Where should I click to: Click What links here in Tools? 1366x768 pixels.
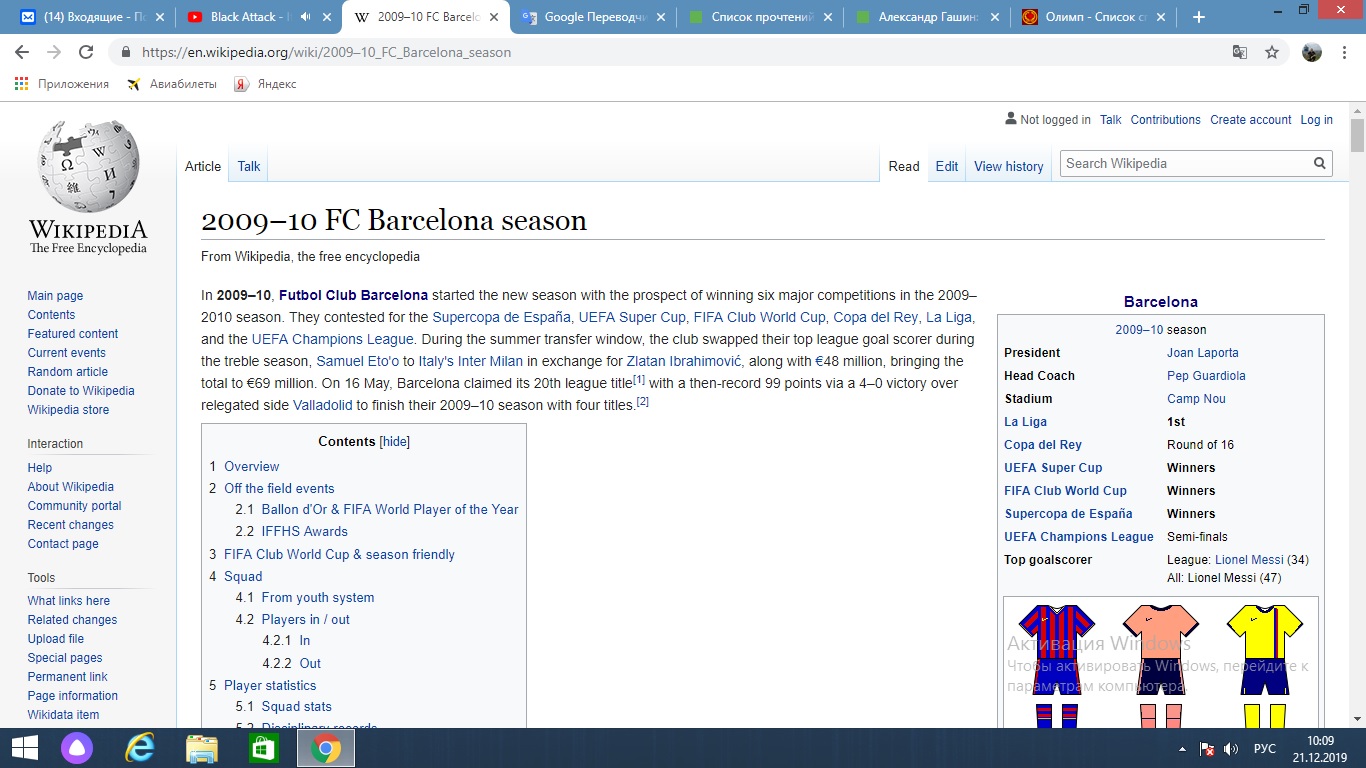pos(69,601)
